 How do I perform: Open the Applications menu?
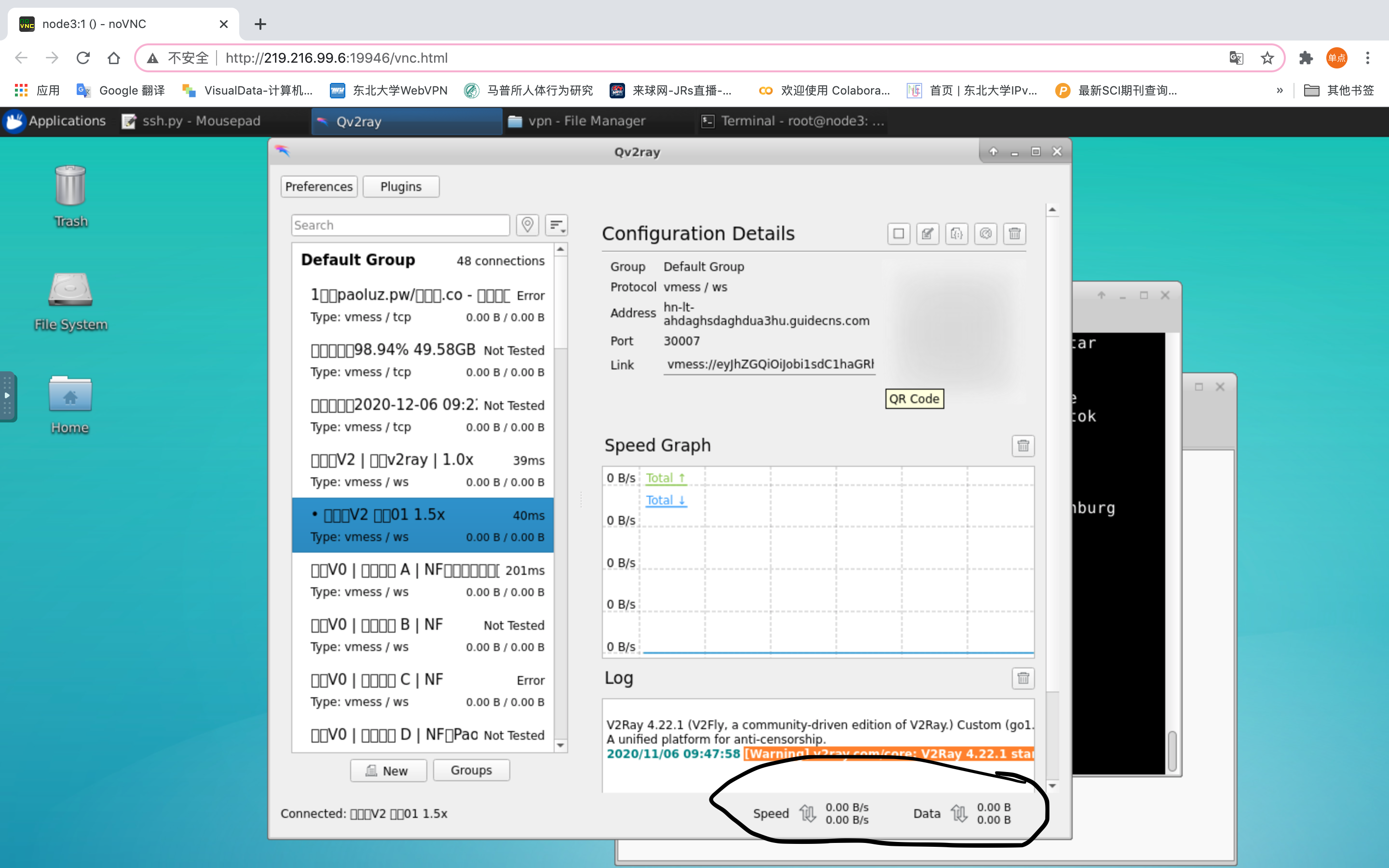55,121
